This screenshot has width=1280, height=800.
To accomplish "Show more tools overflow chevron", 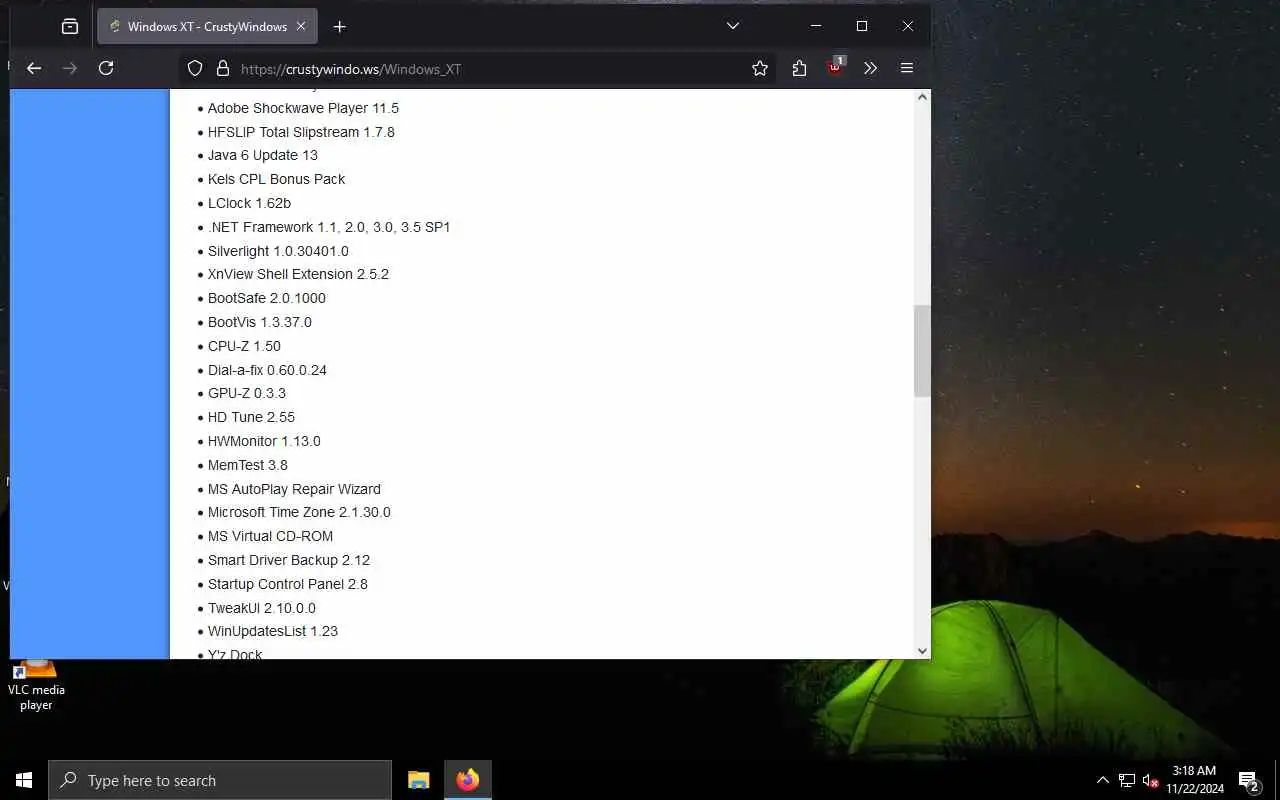I will pos(870,68).
